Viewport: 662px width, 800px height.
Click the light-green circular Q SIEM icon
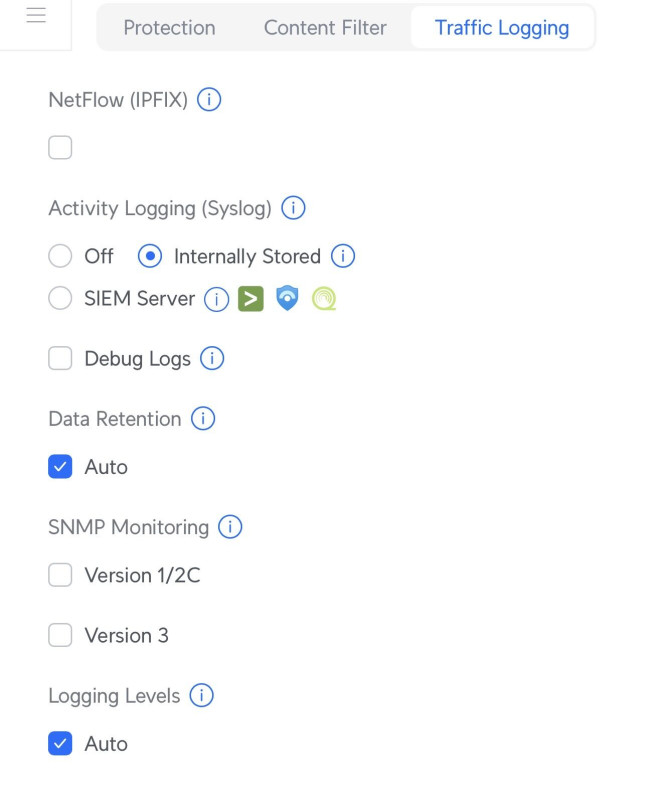324,299
